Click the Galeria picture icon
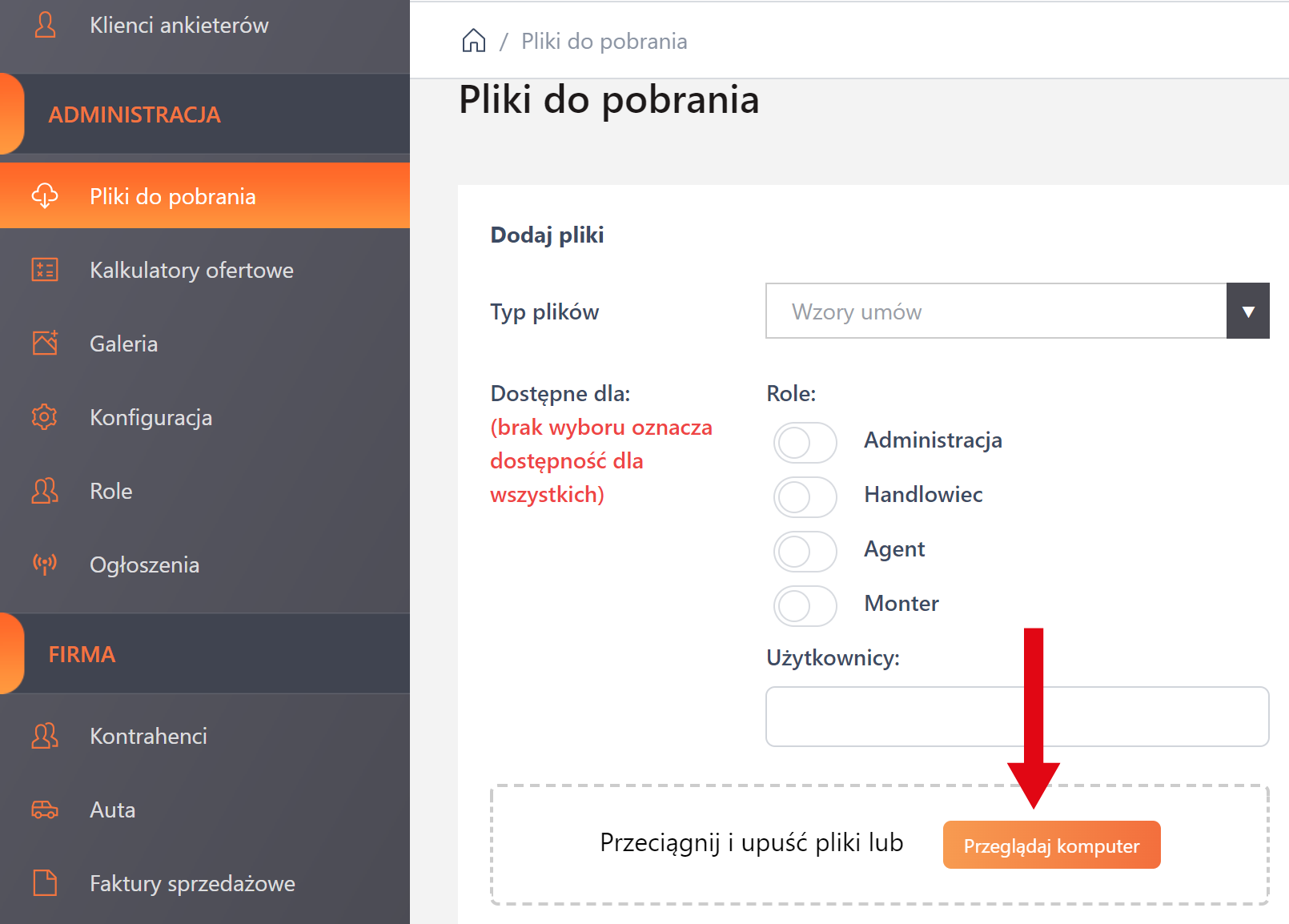 point(45,343)
